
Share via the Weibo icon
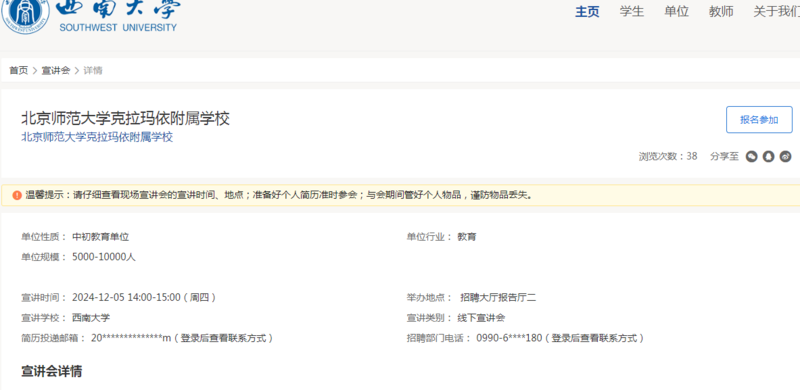tap(786, 157)
